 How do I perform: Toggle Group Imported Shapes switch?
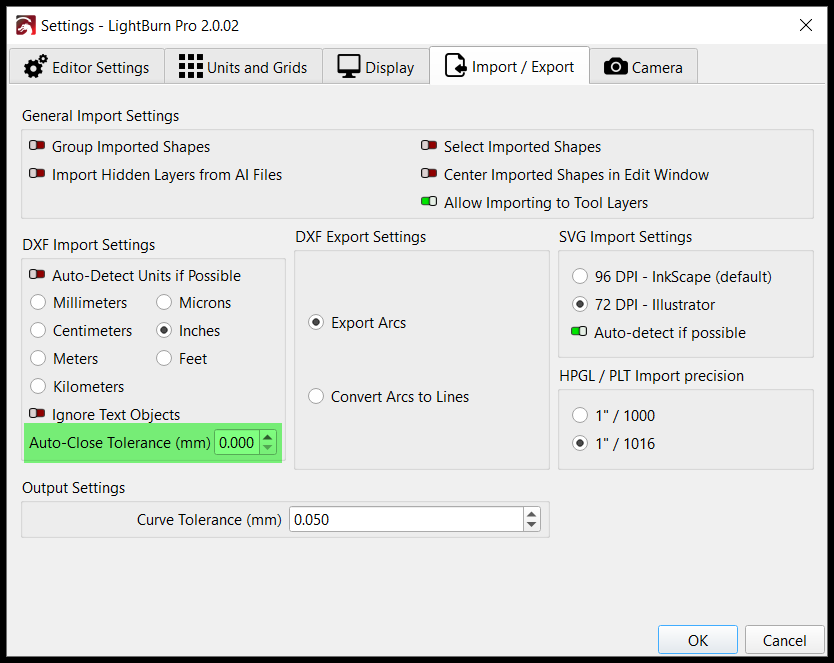click(x=38, y=147)
